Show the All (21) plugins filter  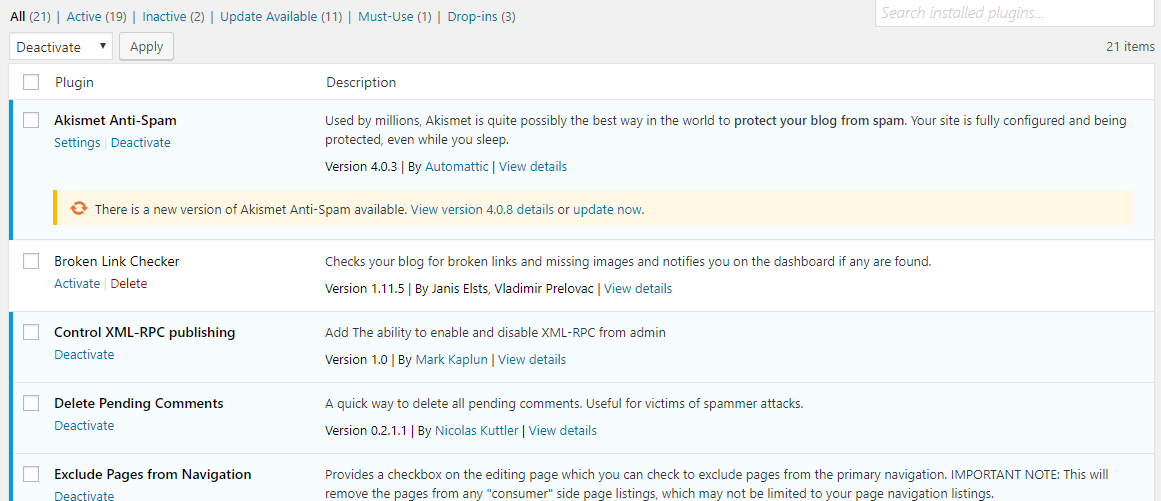[30, 16]
